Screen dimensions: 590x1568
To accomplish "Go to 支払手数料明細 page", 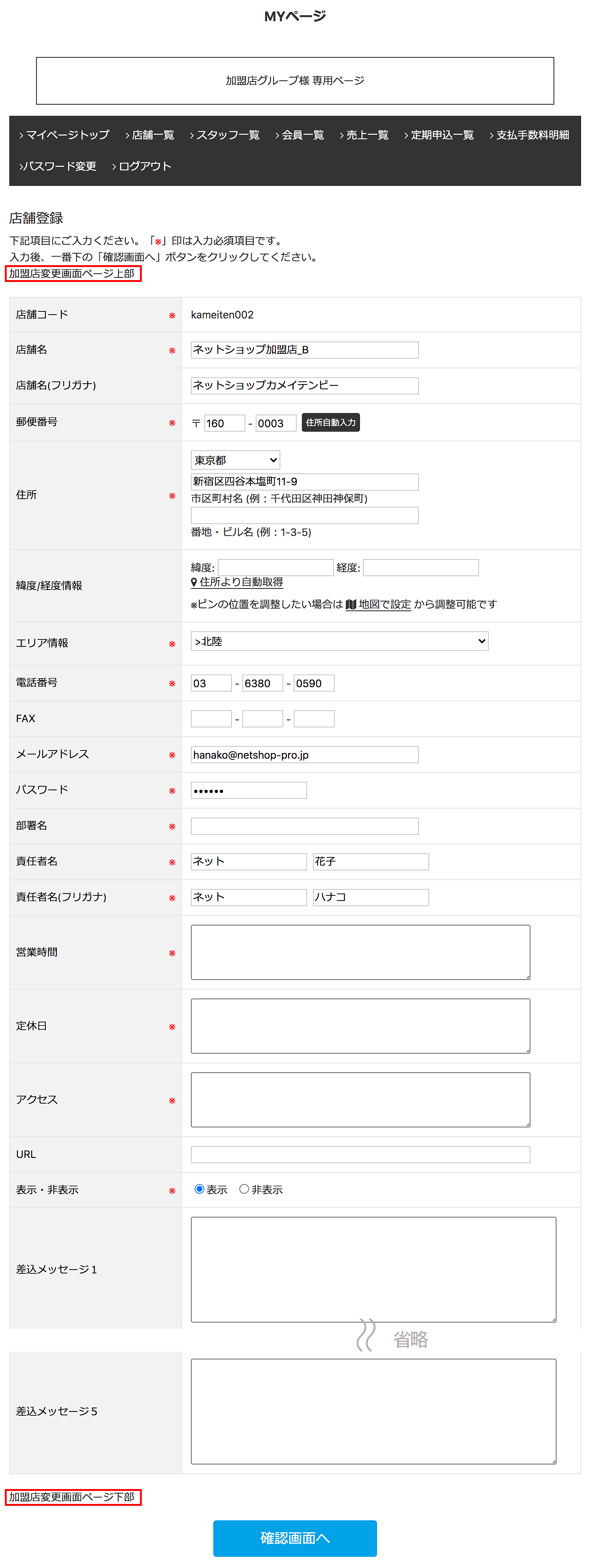I will point(530,134).
